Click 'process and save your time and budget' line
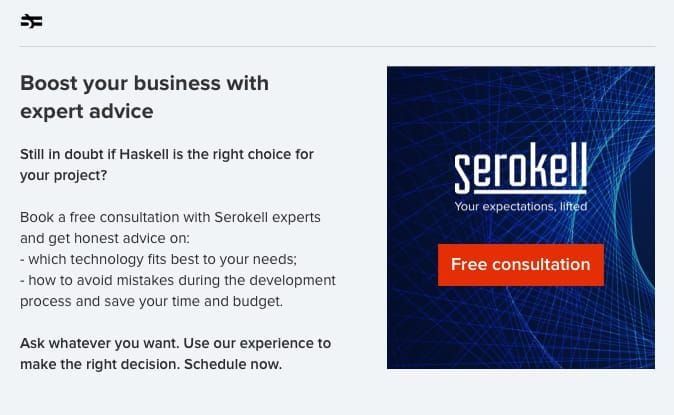 [x=151, y=301]
